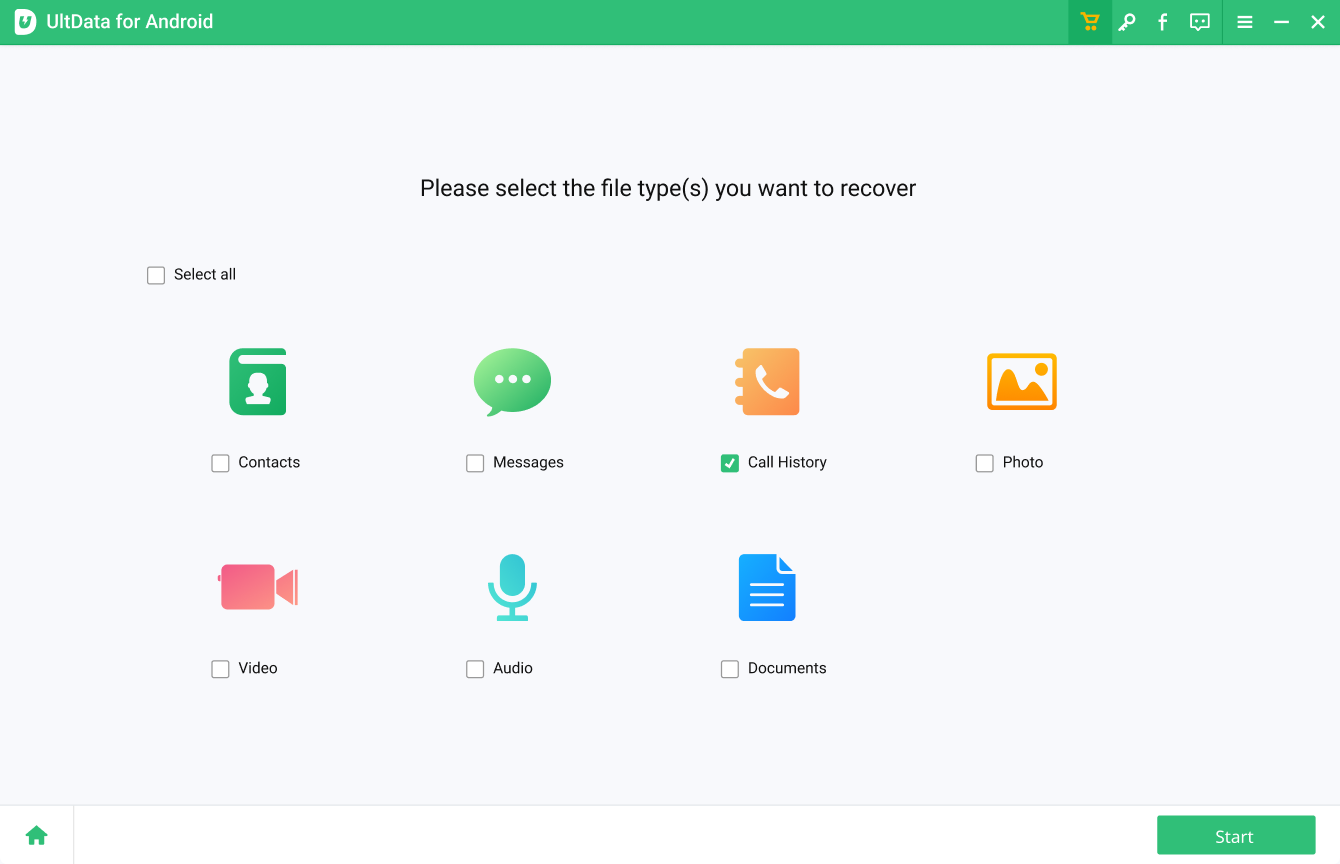Viewport: 1340px width, 864px height.
Task: Open the hamburger menu
Action: [1244, 21]
